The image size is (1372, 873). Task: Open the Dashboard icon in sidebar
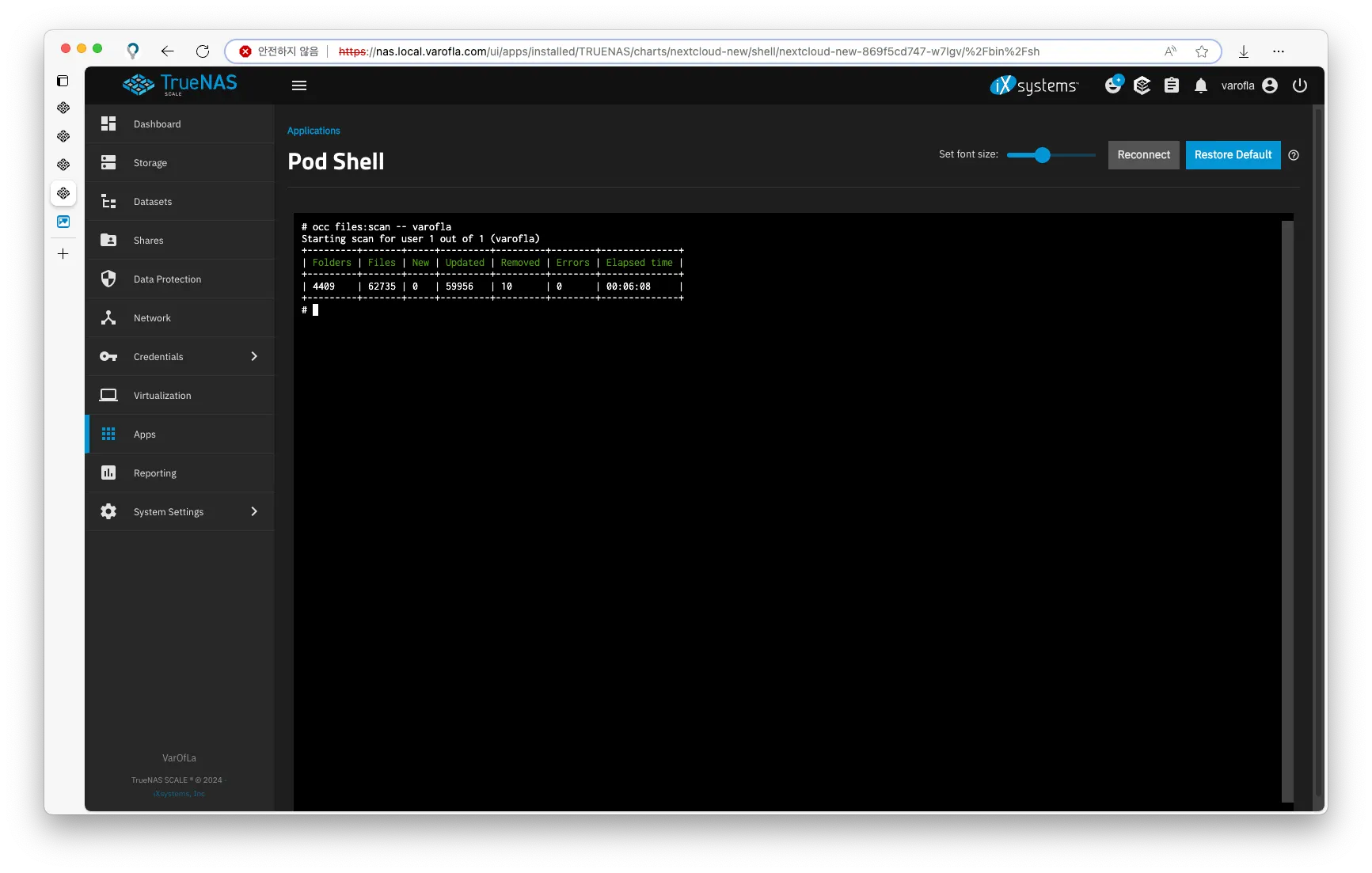tap(108, 123)
